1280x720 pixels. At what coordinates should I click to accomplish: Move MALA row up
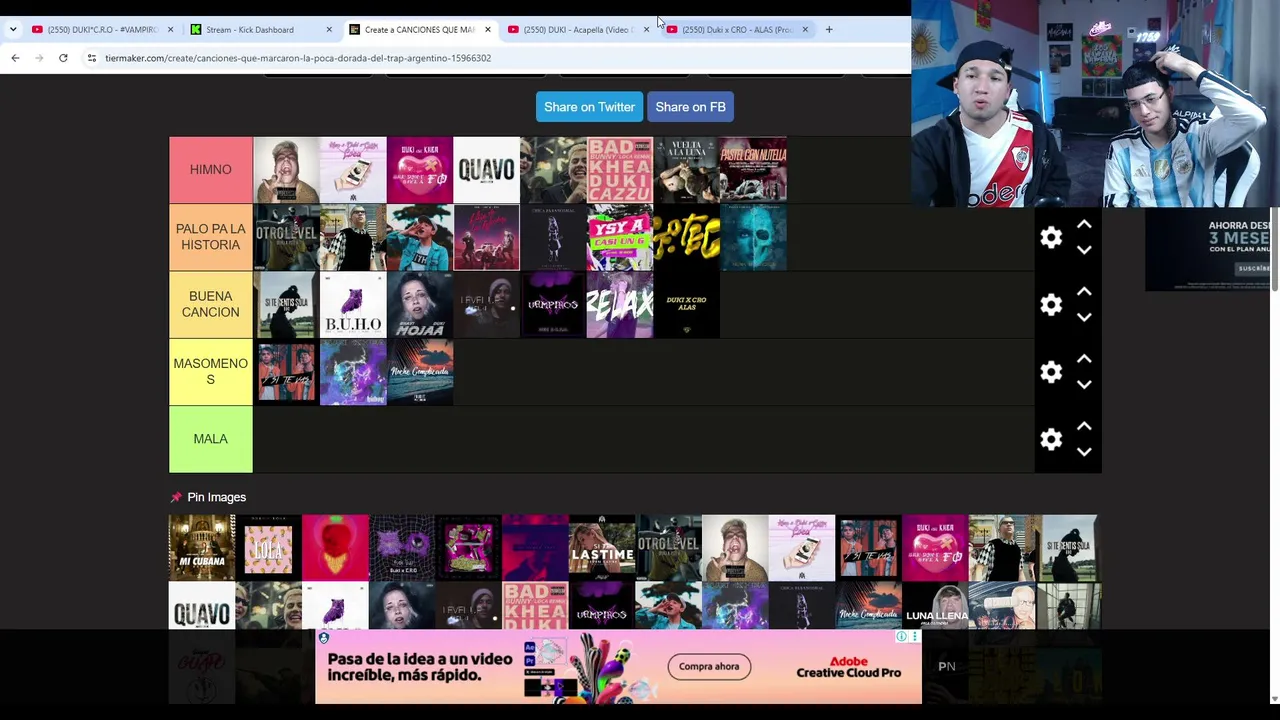pyautogui.click(x=1084, y=426)
